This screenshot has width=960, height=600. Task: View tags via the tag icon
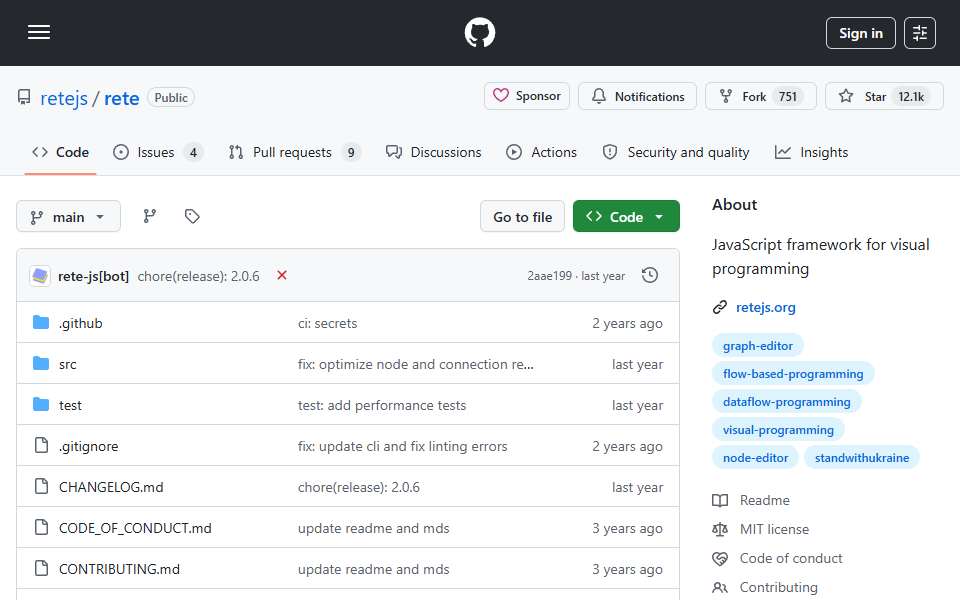point(192,216)
